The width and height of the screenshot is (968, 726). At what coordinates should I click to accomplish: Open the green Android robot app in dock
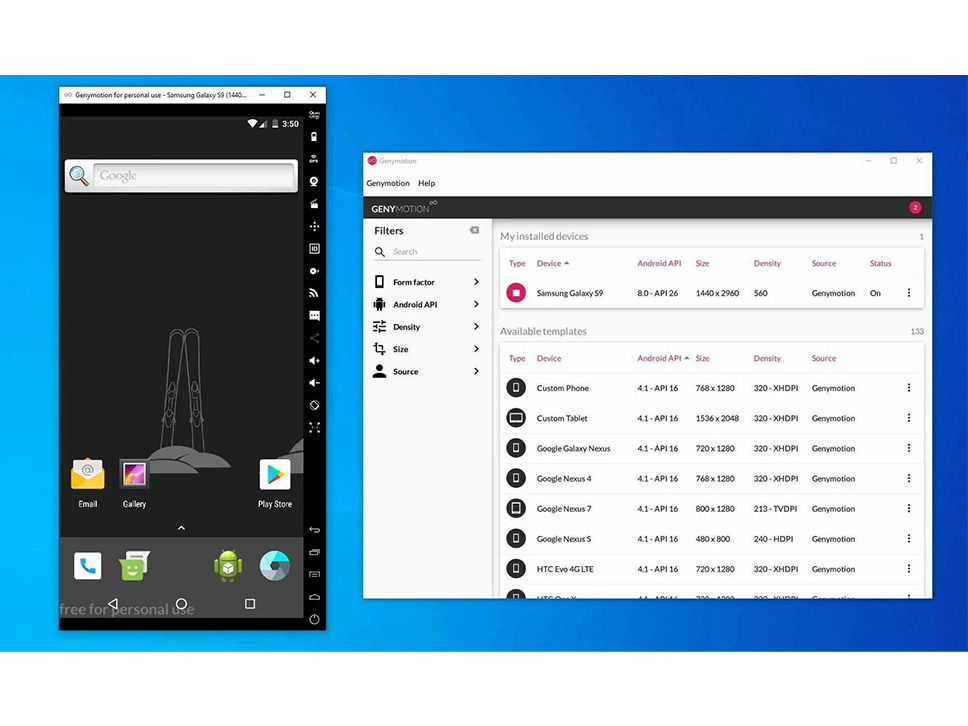point(228,566)
